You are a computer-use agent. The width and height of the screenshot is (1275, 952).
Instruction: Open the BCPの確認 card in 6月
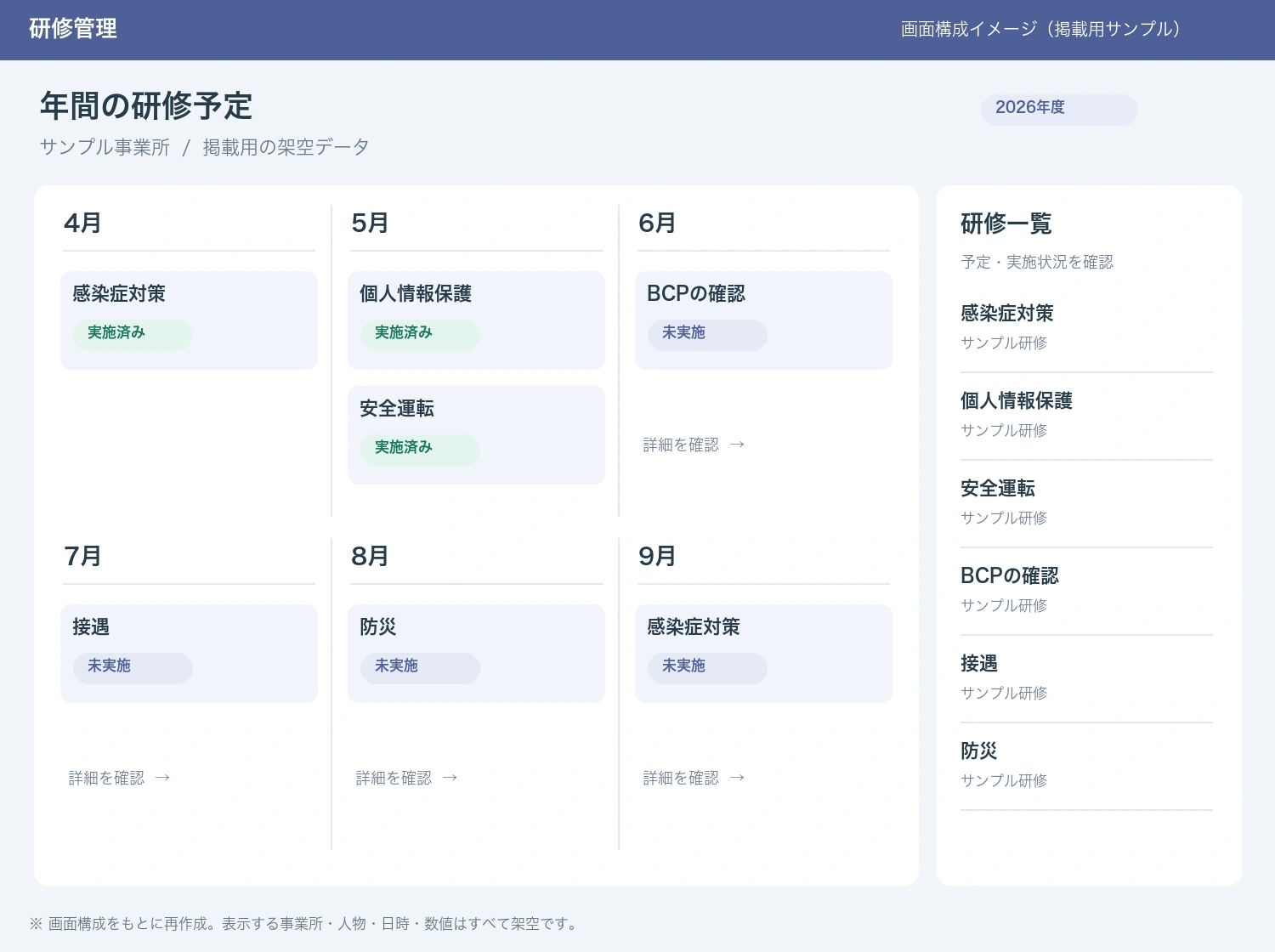click(x=763, y=320)
